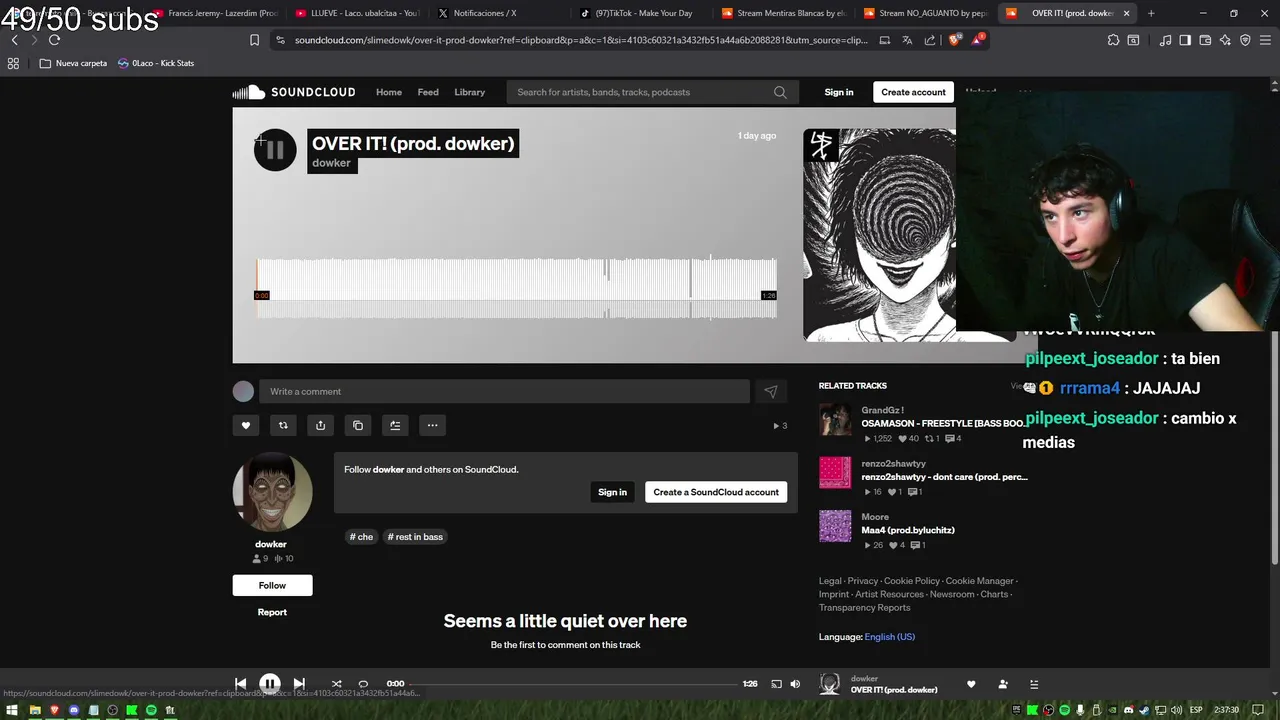Send the comment with the arrow icon
Screen dimensions: 1280x720
(x=771, y=391)
